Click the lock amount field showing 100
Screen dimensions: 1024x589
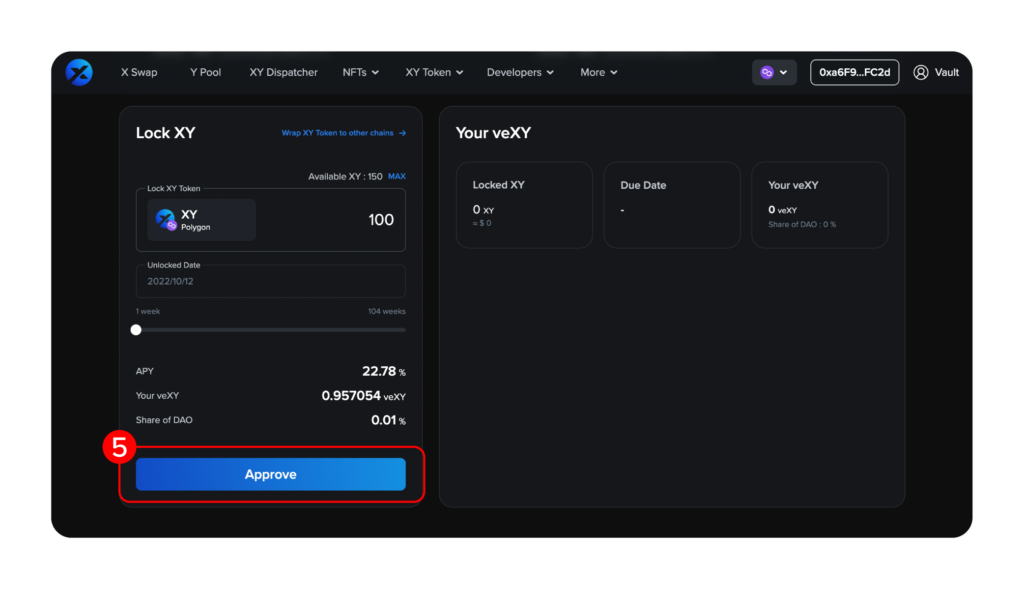coord(381,220)
